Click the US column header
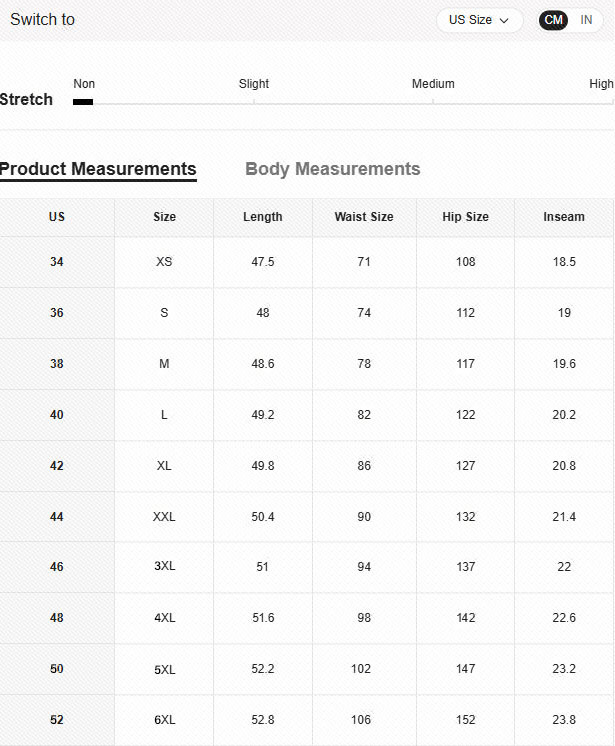Screen dimensions: 615x746 tap(57, 217)
